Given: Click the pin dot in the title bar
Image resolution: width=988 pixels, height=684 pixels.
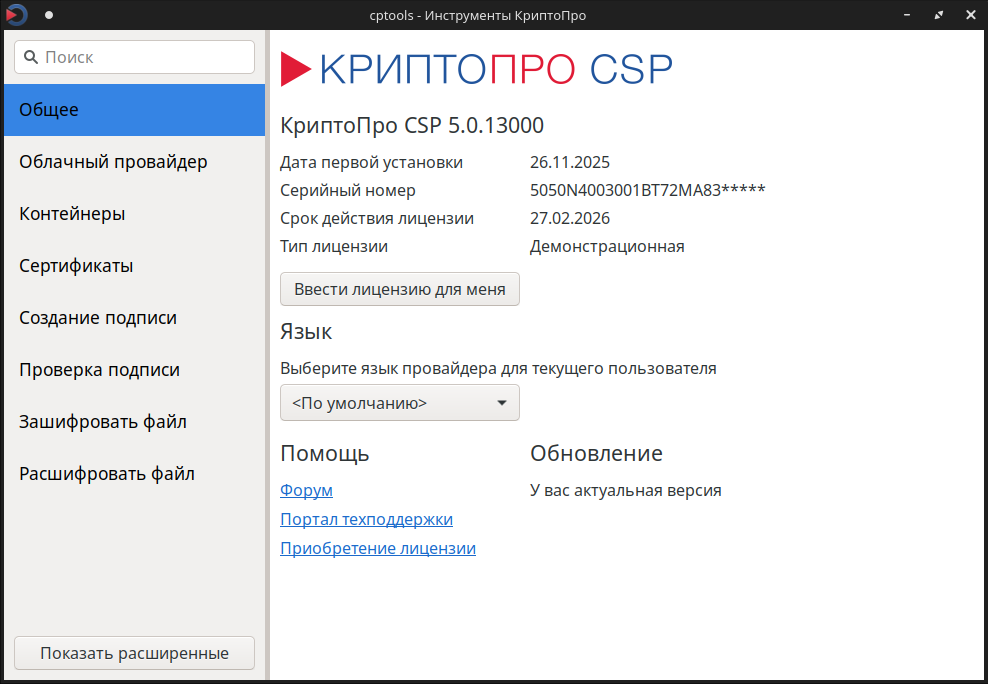Looking at the screenshot, I should (49, 15).
